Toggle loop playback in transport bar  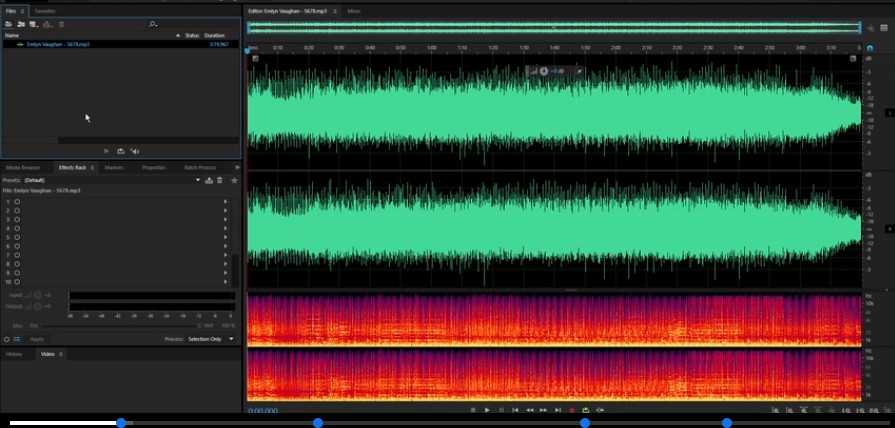[585, 410]
